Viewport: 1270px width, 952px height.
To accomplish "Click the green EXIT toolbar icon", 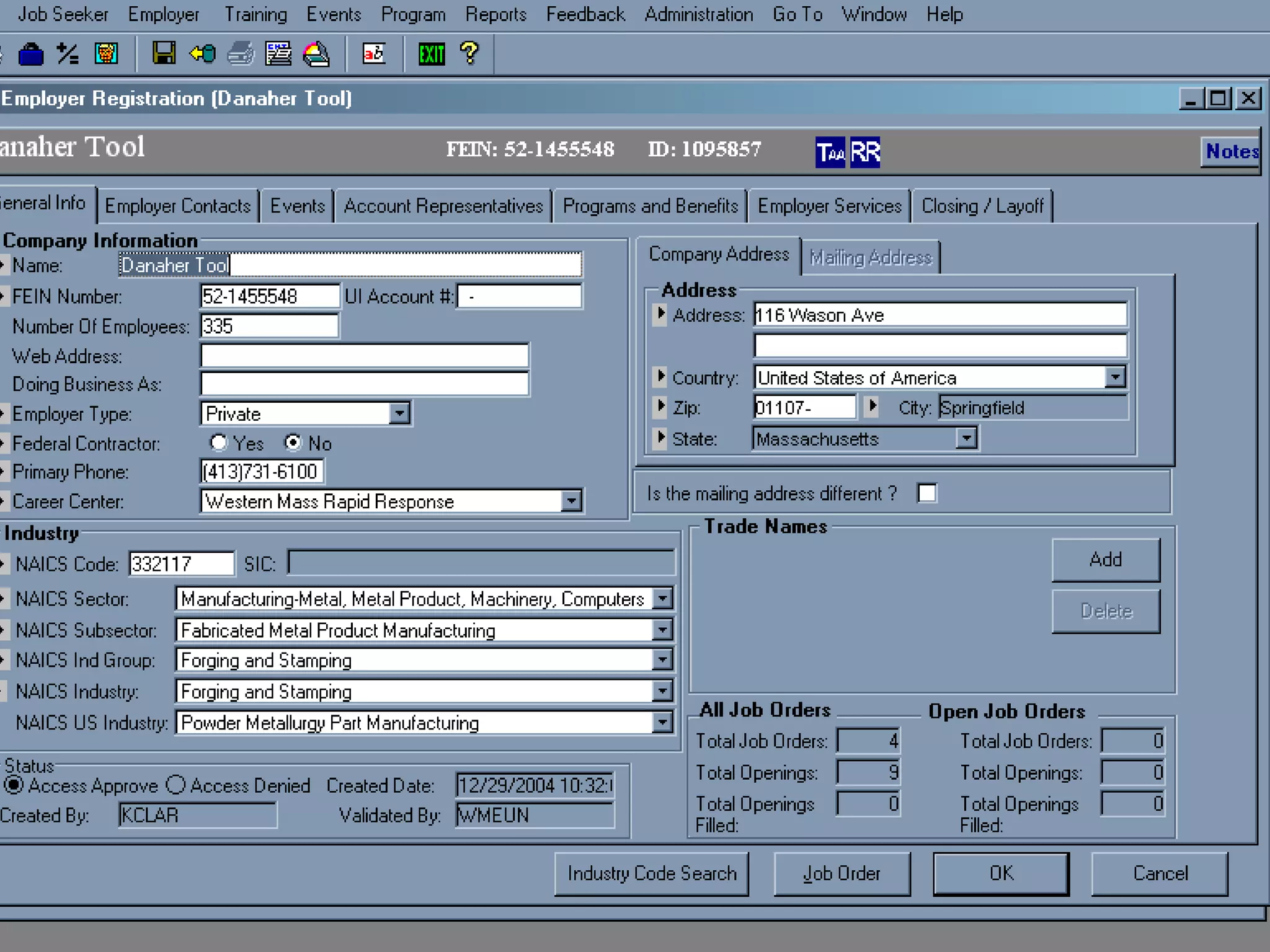I will pyautogui.click(x=431, y=54).
